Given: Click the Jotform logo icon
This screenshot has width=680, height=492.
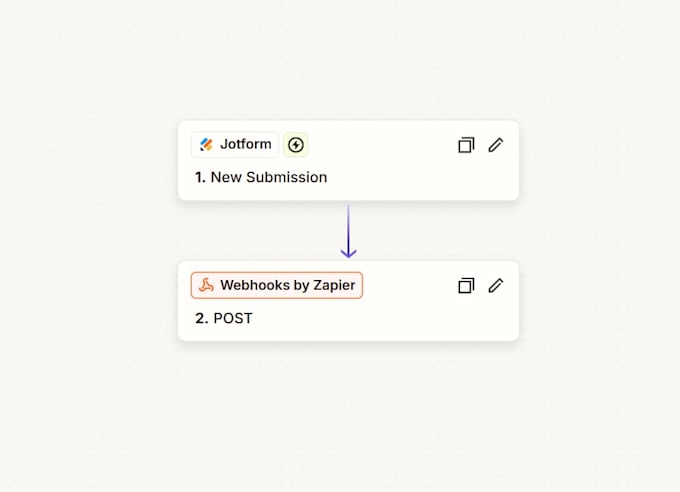Looking at the screenshot, I should pos(206,144).
